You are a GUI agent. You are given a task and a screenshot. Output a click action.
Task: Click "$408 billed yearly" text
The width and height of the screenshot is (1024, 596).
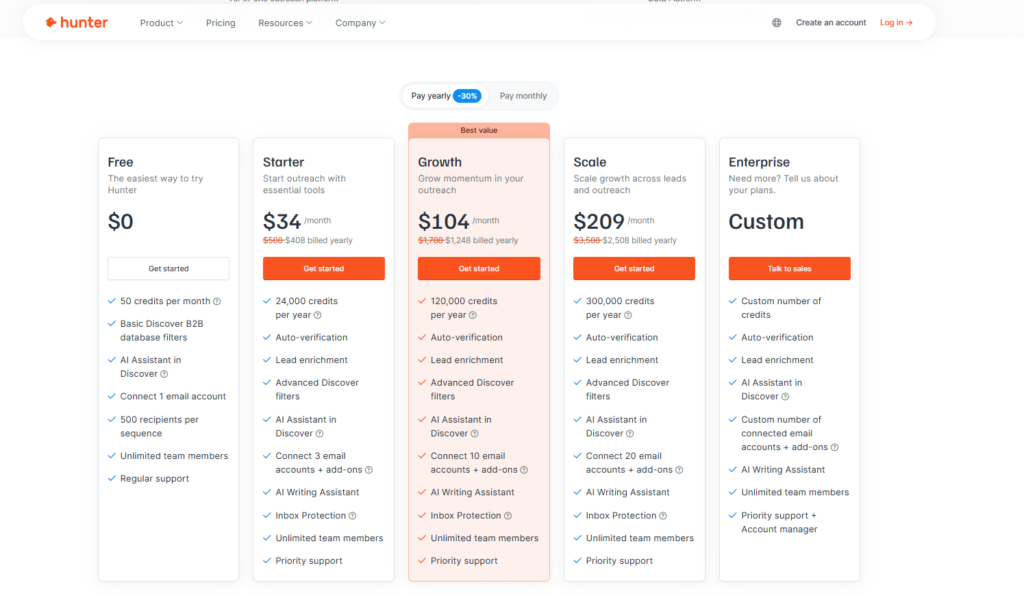click(319, 241)
